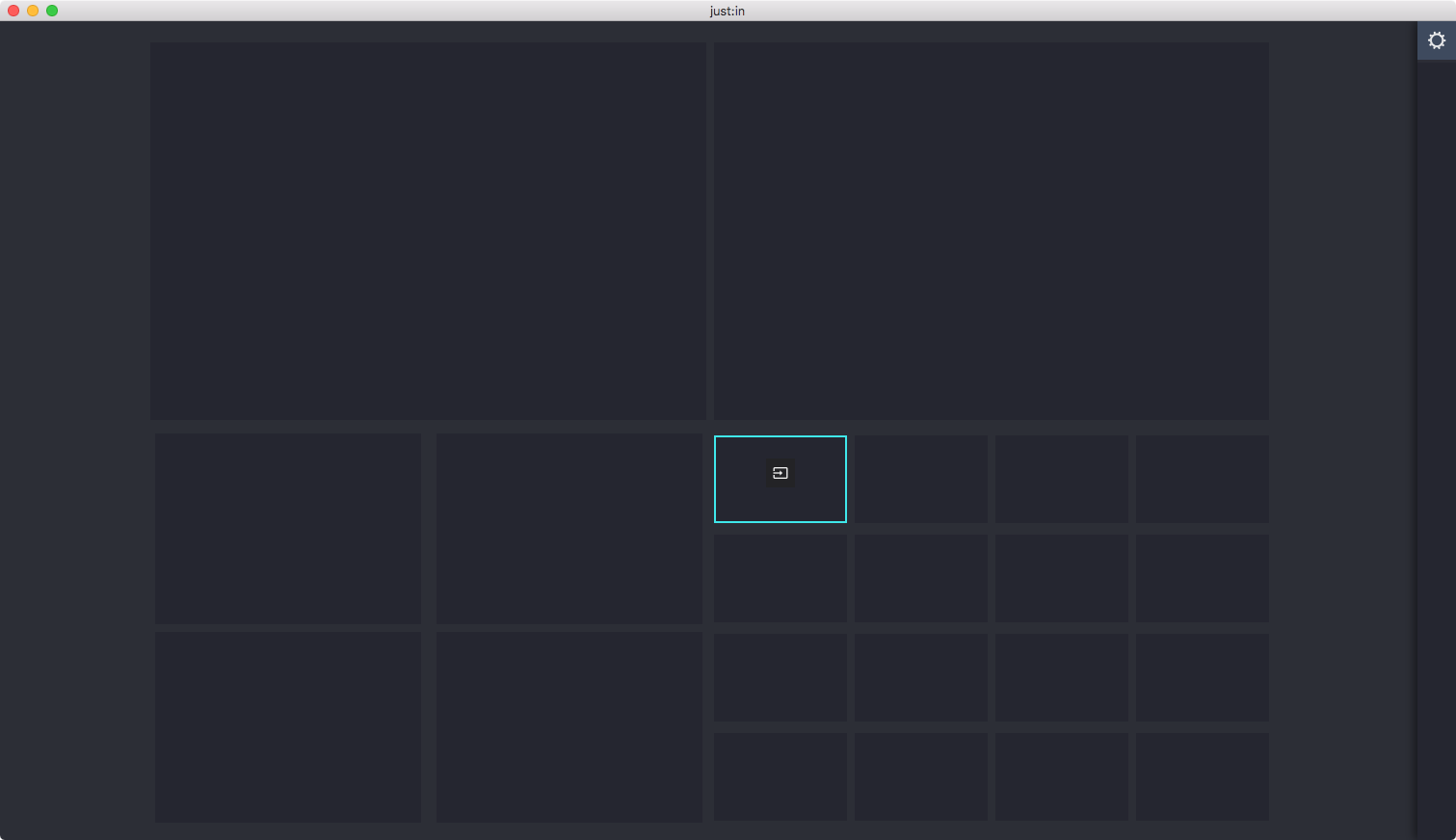Screen dimensions: 1456x840
Task: Click the input source icon in highlighted tile
Action: (781, 473)
